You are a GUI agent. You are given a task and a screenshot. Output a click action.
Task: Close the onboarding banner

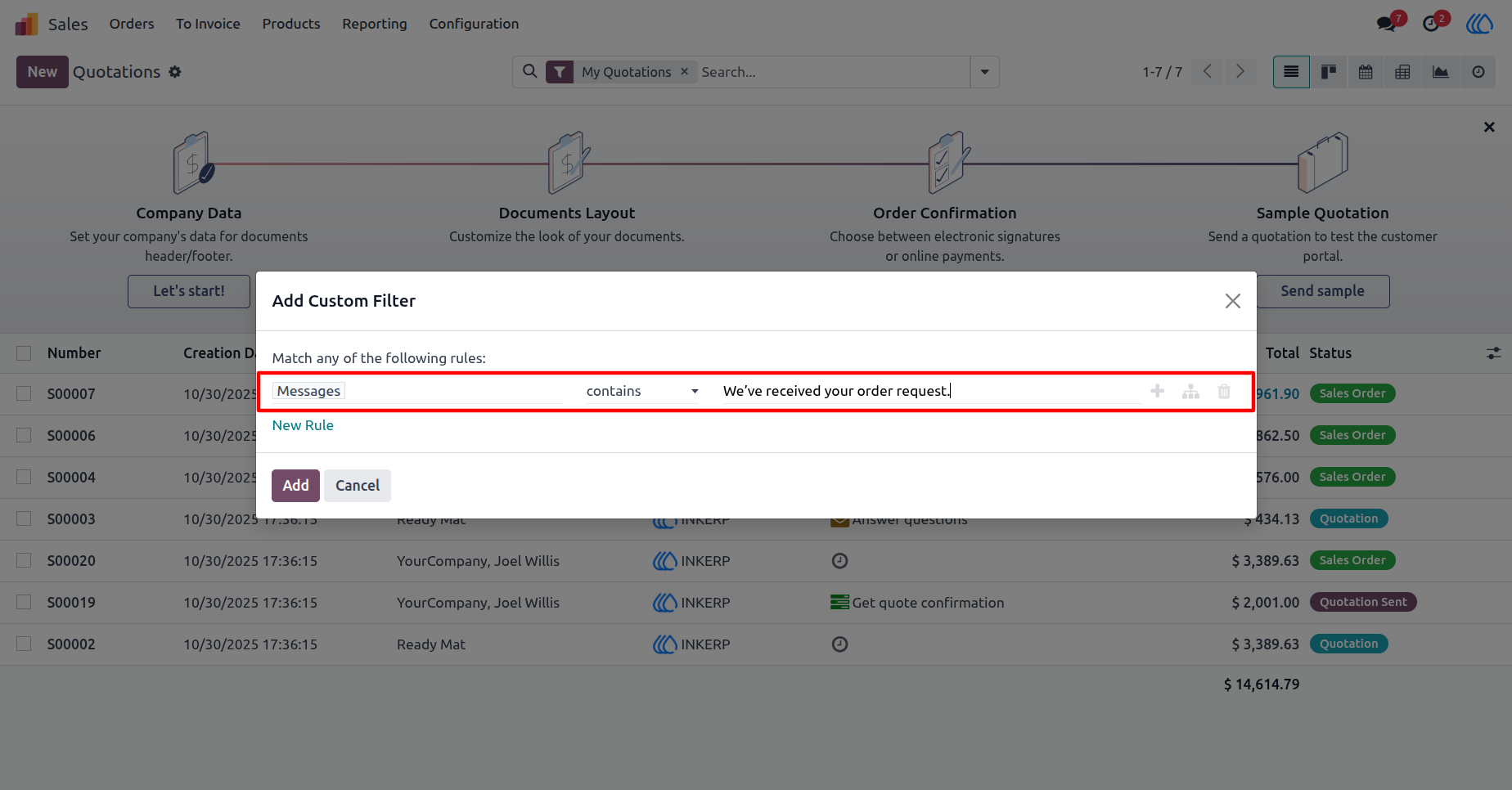1489,127
